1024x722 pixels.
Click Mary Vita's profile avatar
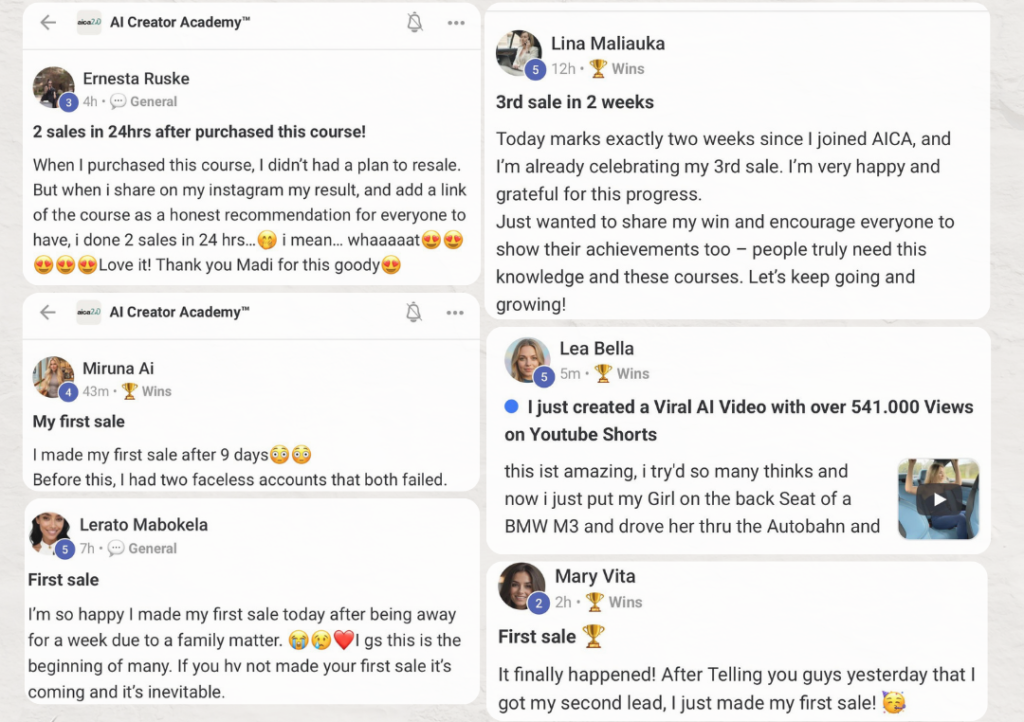click(521, 587)
